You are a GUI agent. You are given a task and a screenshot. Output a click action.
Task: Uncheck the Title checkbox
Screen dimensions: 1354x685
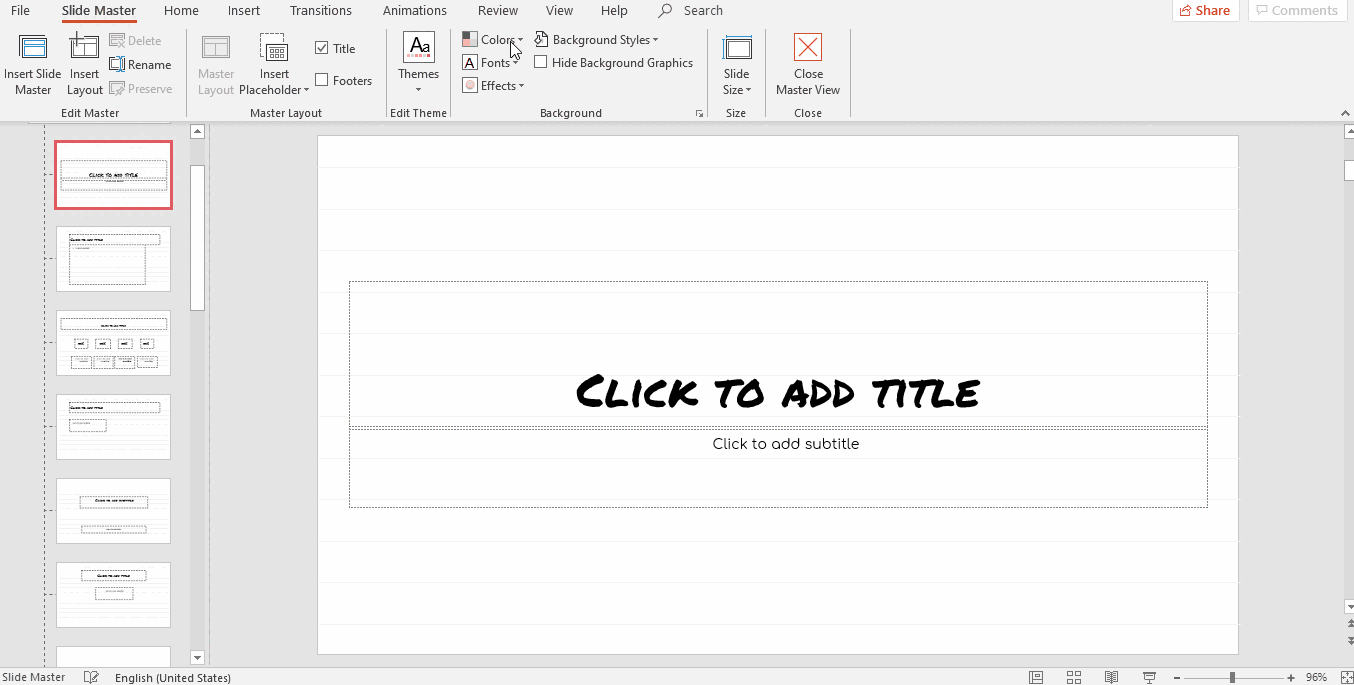click(322, 48)
